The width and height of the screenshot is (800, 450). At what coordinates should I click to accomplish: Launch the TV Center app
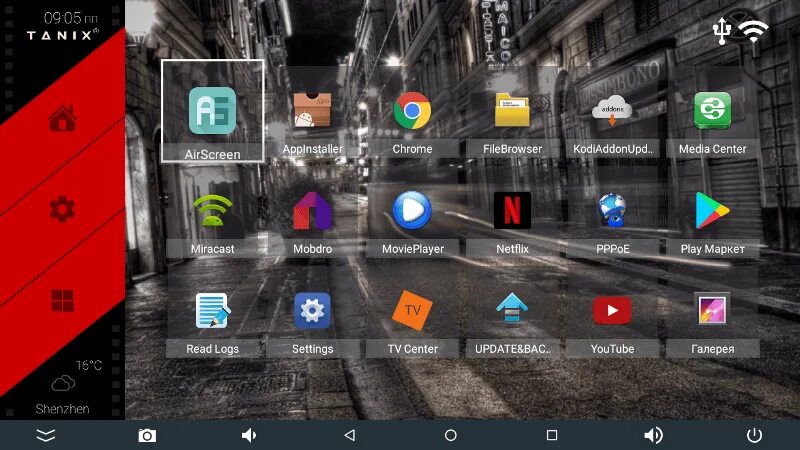[412, 310]
